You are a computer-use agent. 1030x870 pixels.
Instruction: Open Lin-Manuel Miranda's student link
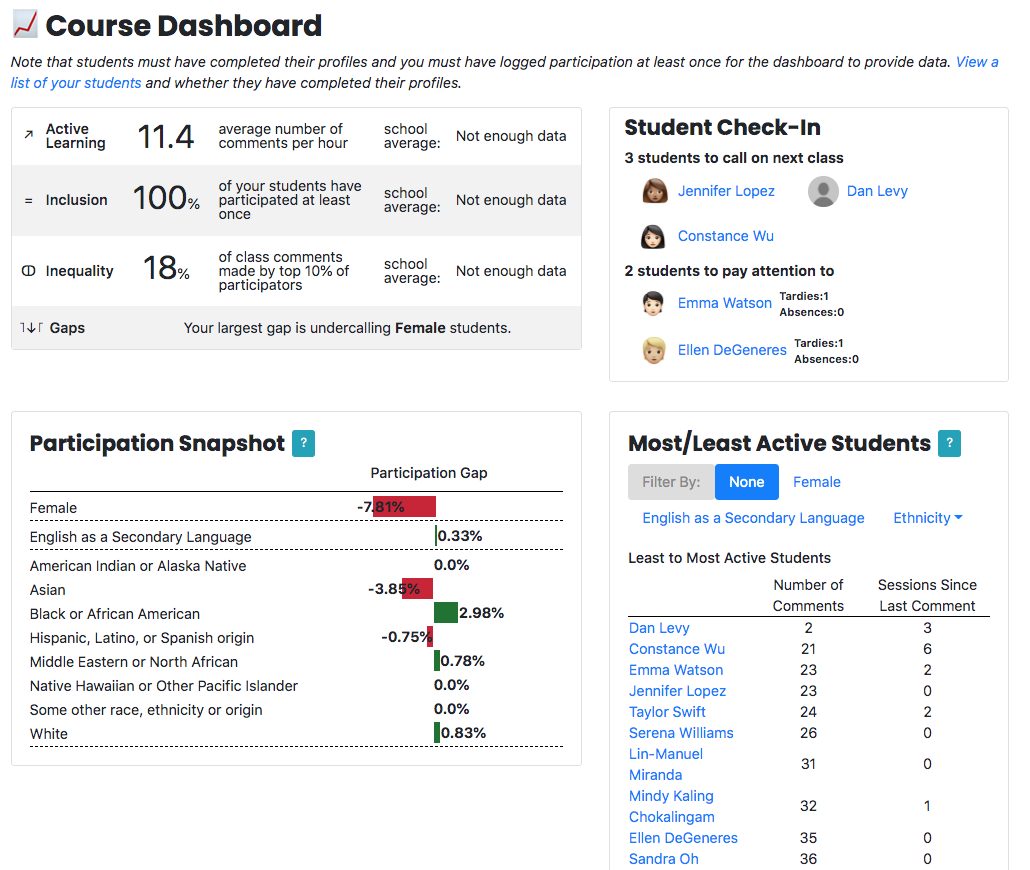click(x=665, y=764)
